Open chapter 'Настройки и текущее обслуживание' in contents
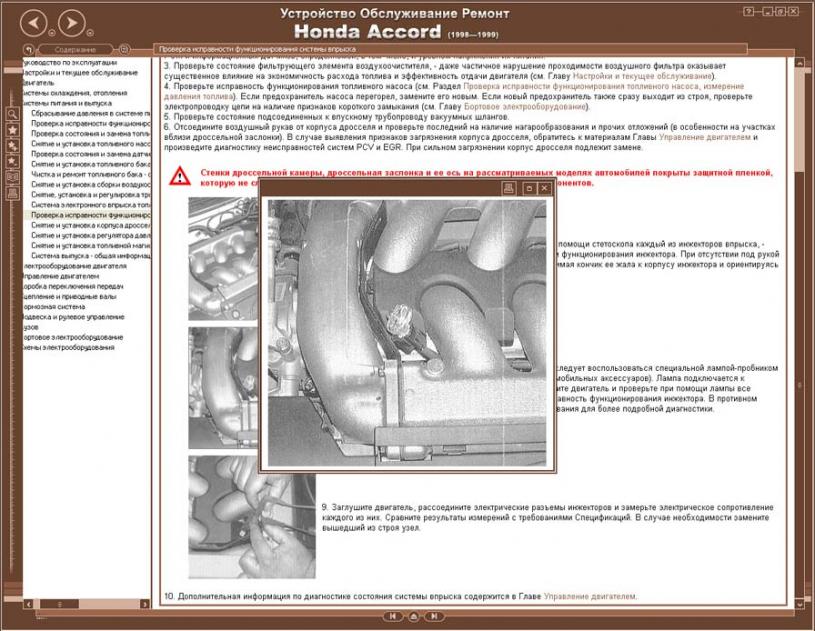 [x=80, y=73]
